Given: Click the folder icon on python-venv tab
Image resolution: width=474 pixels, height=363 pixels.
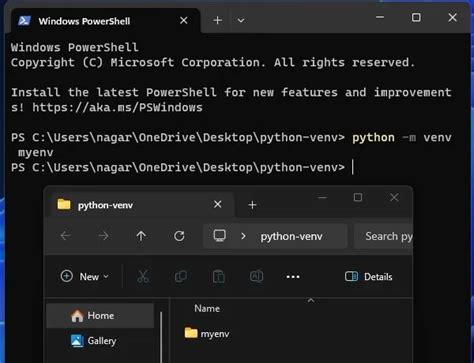Looking at the screenshot, I should tap(64, 204).
